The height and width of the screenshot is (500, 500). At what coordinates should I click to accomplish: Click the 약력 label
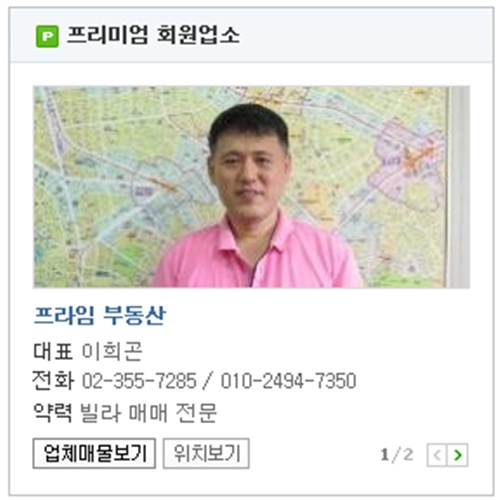coord(53,413)
